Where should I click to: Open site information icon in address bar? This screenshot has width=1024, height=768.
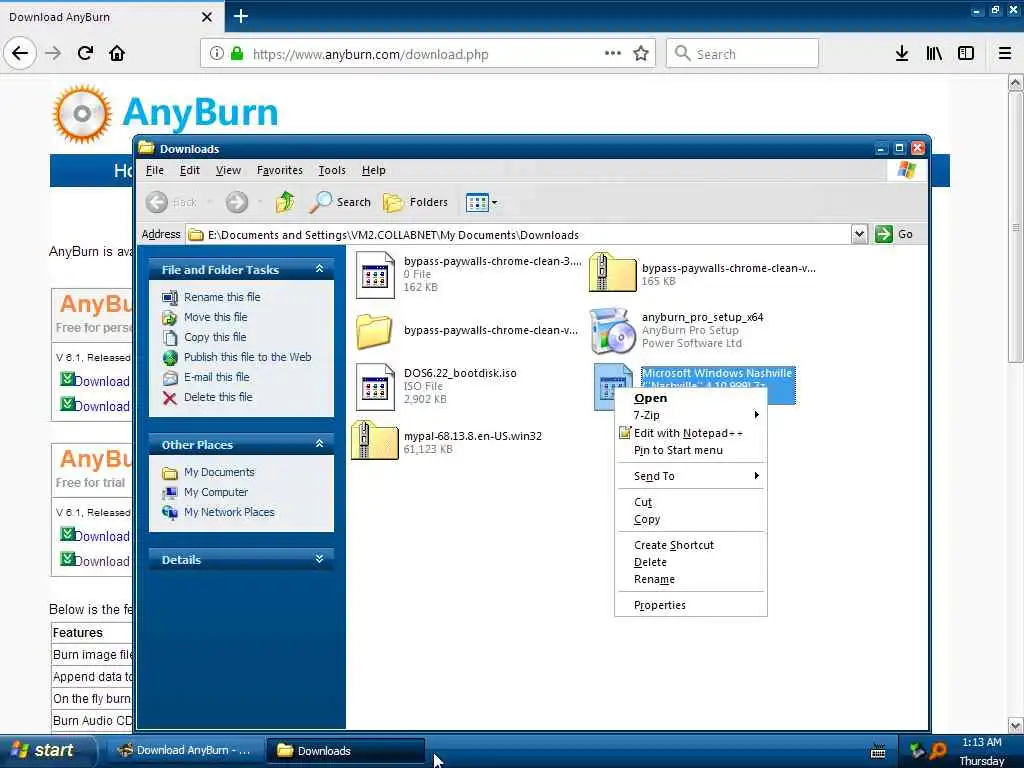tap(216, 54)
